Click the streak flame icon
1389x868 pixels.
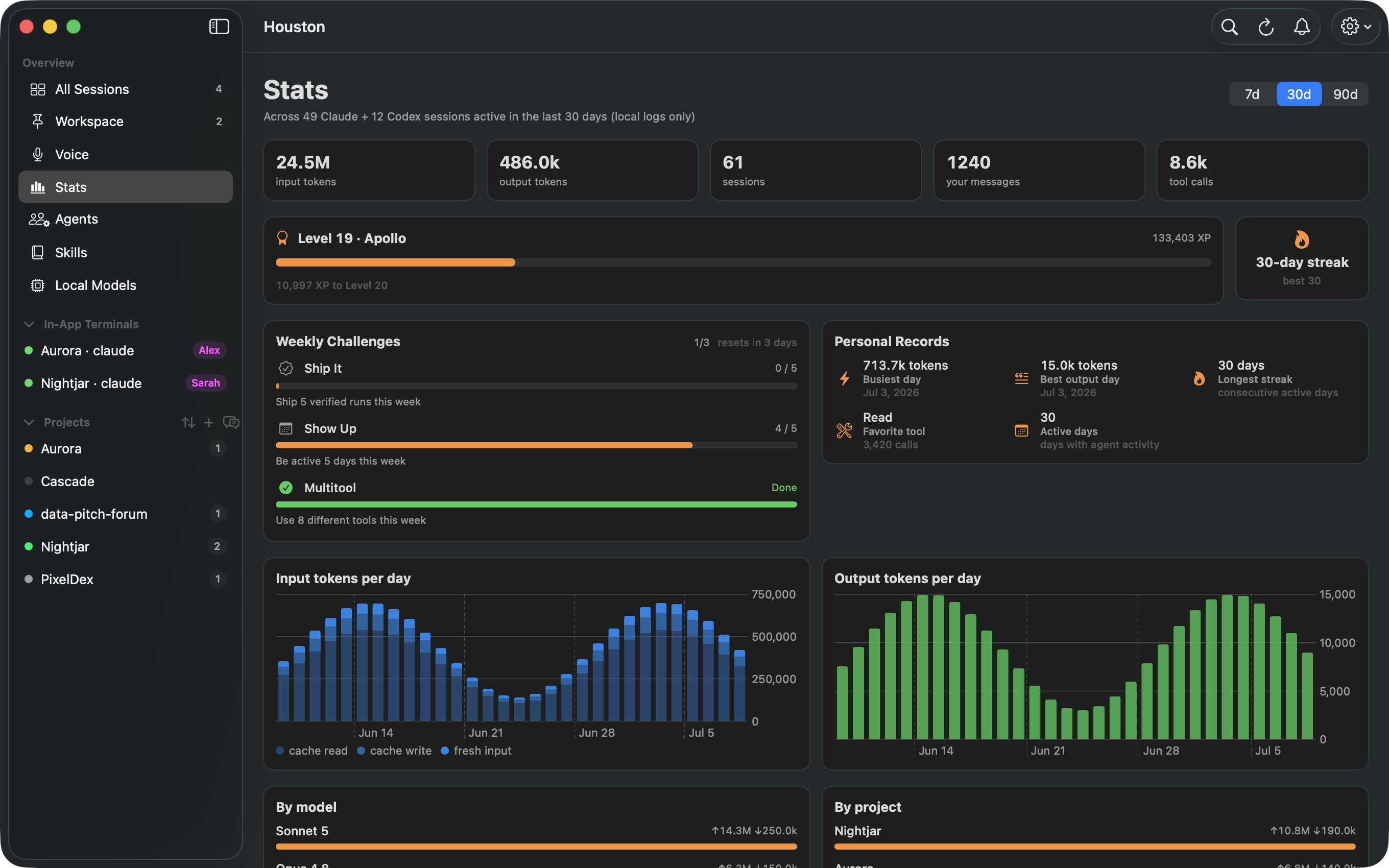click(1302, 239)
